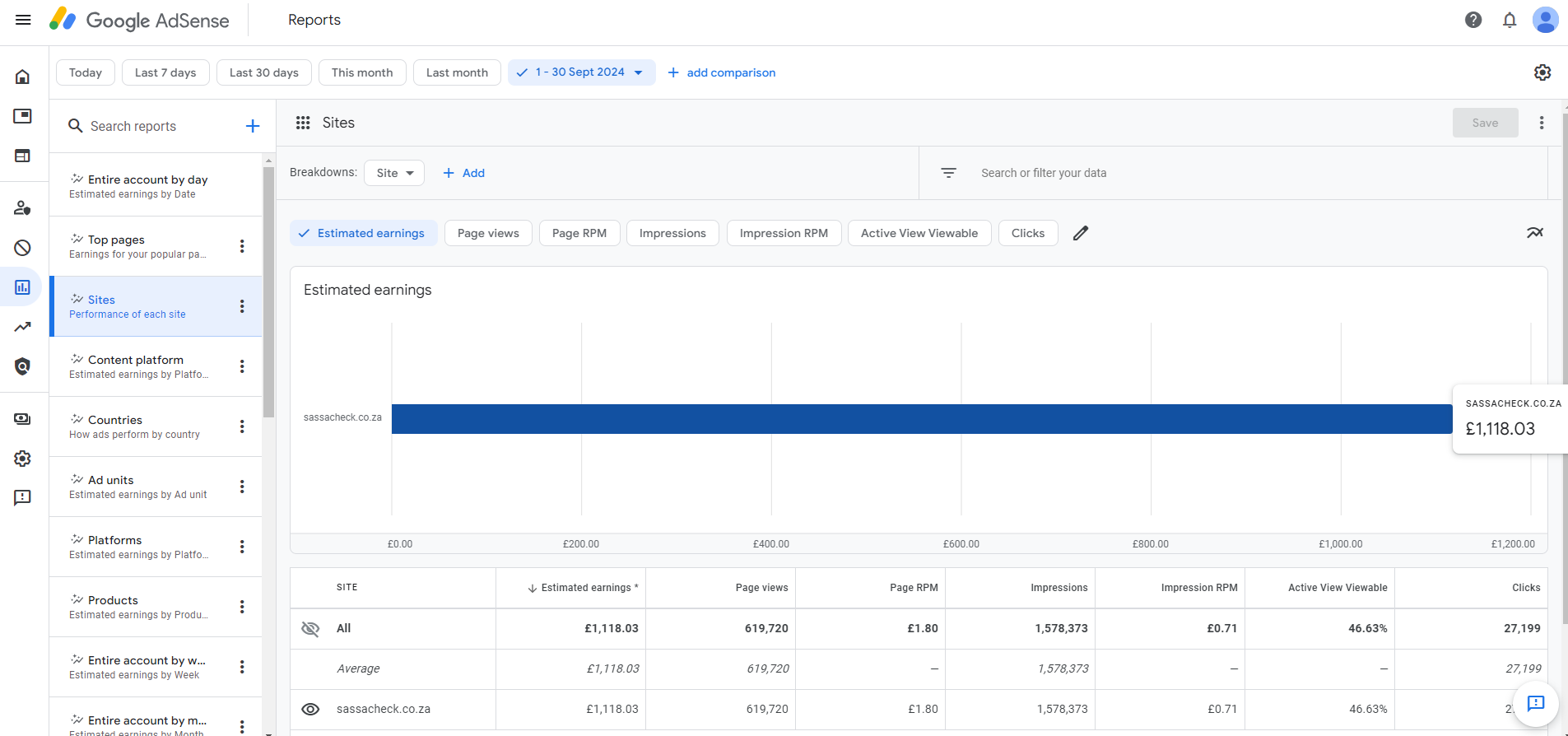Open options menu for Top pages report
This screenshot has width=1568, height=736.
242,246
